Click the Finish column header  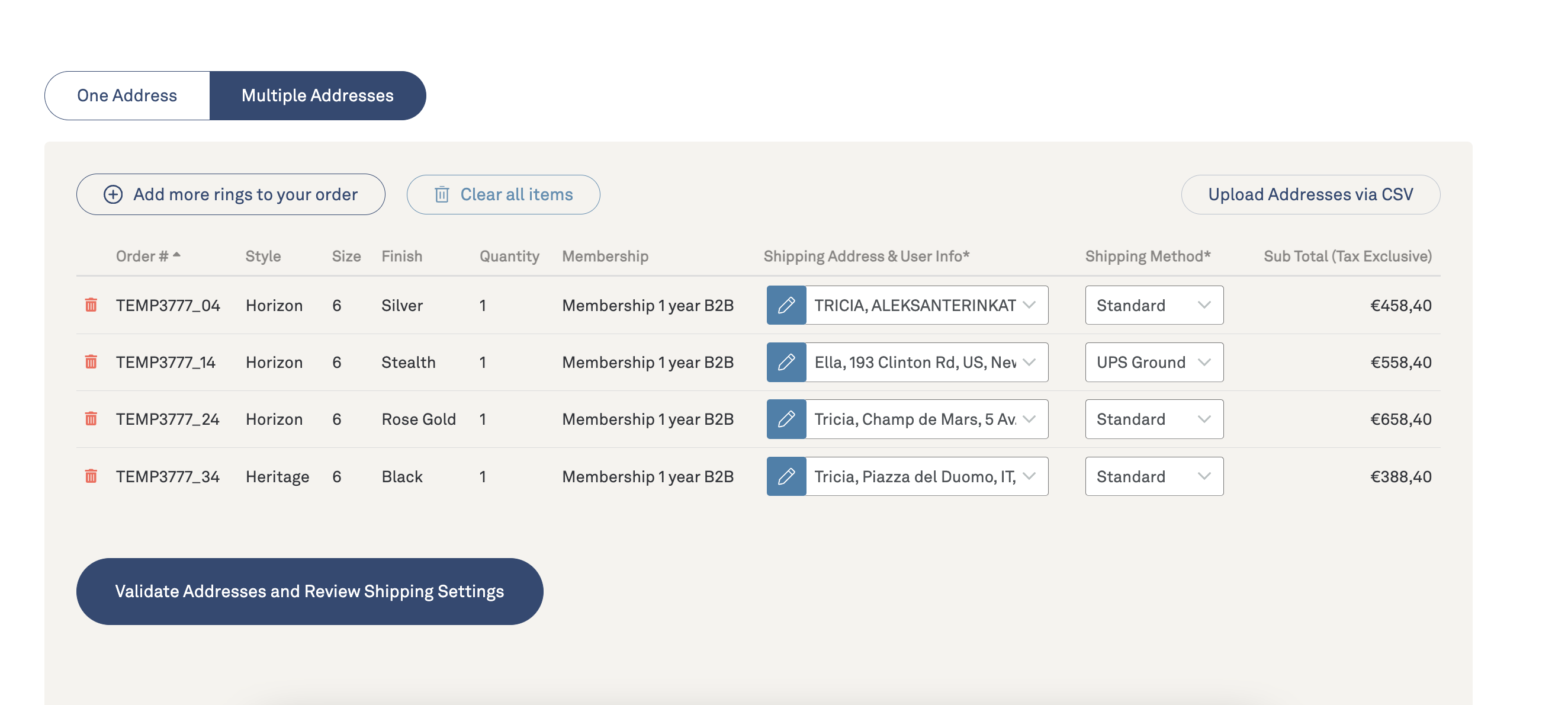pos(401,257)
